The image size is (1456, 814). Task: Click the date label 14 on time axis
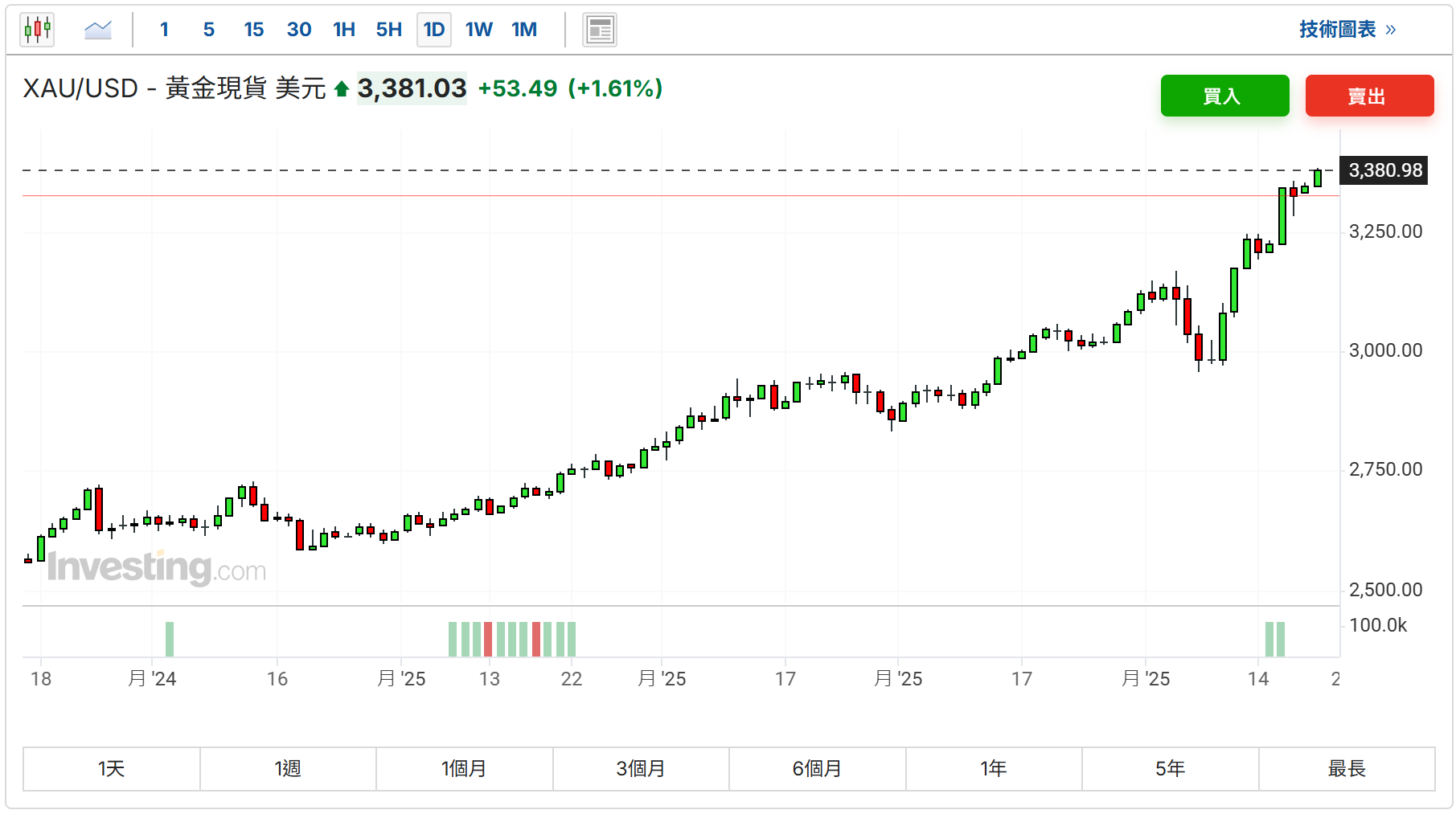pyautogui.click(x=1258, y=679)
